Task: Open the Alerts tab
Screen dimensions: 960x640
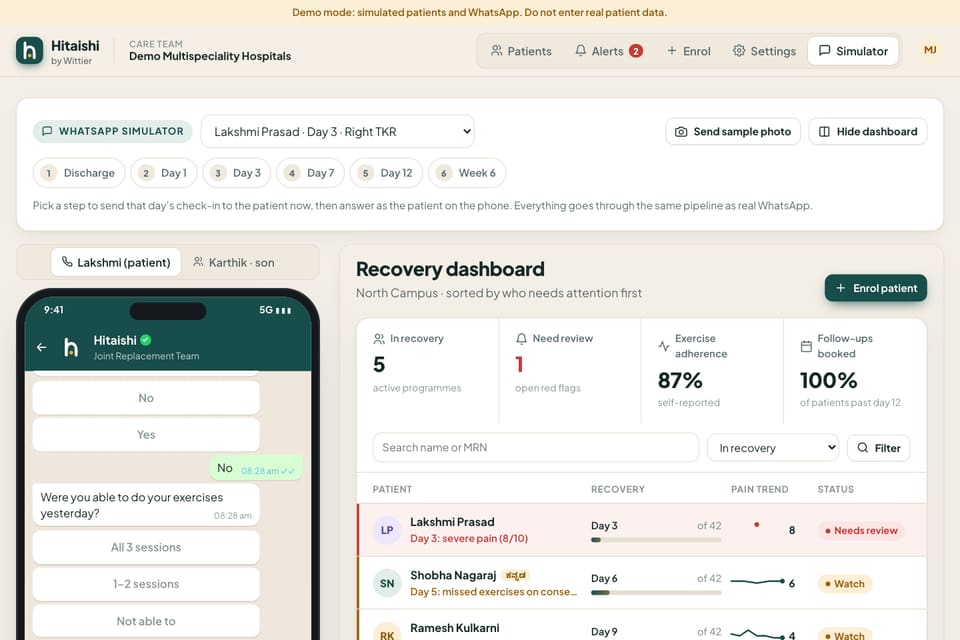Action: [609, 51]
